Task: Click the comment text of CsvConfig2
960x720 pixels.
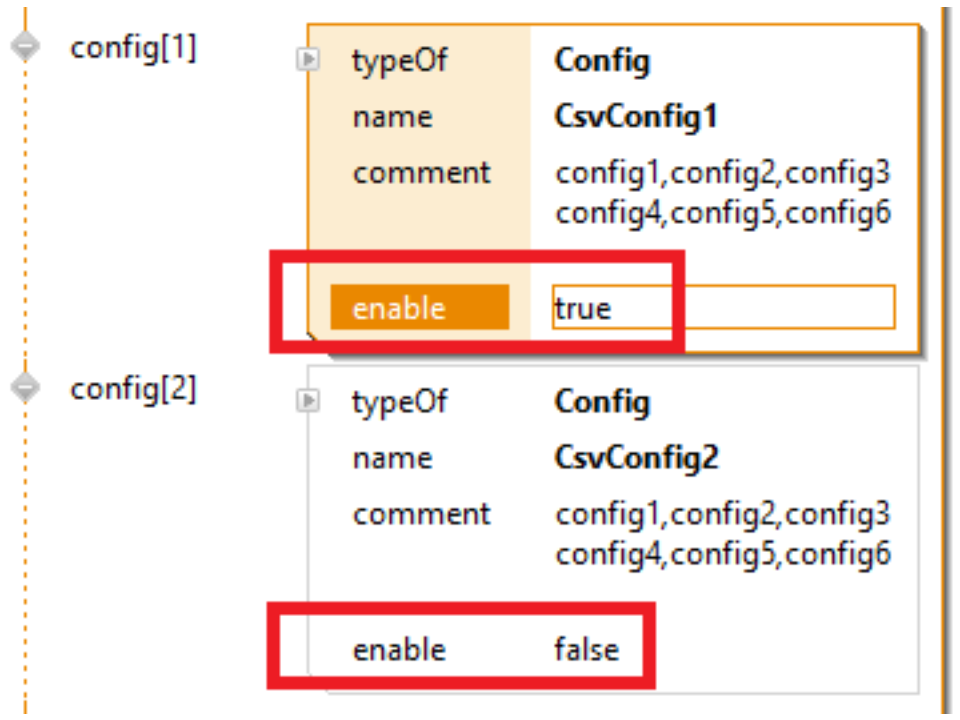Action: pos(722,534)
